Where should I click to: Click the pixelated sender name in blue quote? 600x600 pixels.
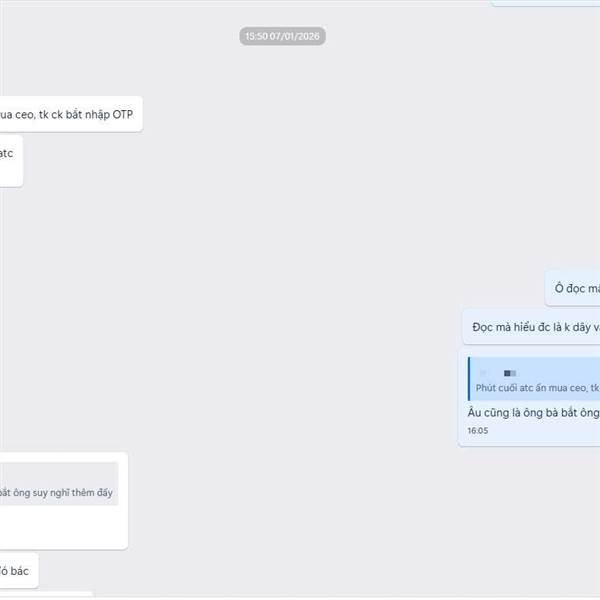pos(510,373)
